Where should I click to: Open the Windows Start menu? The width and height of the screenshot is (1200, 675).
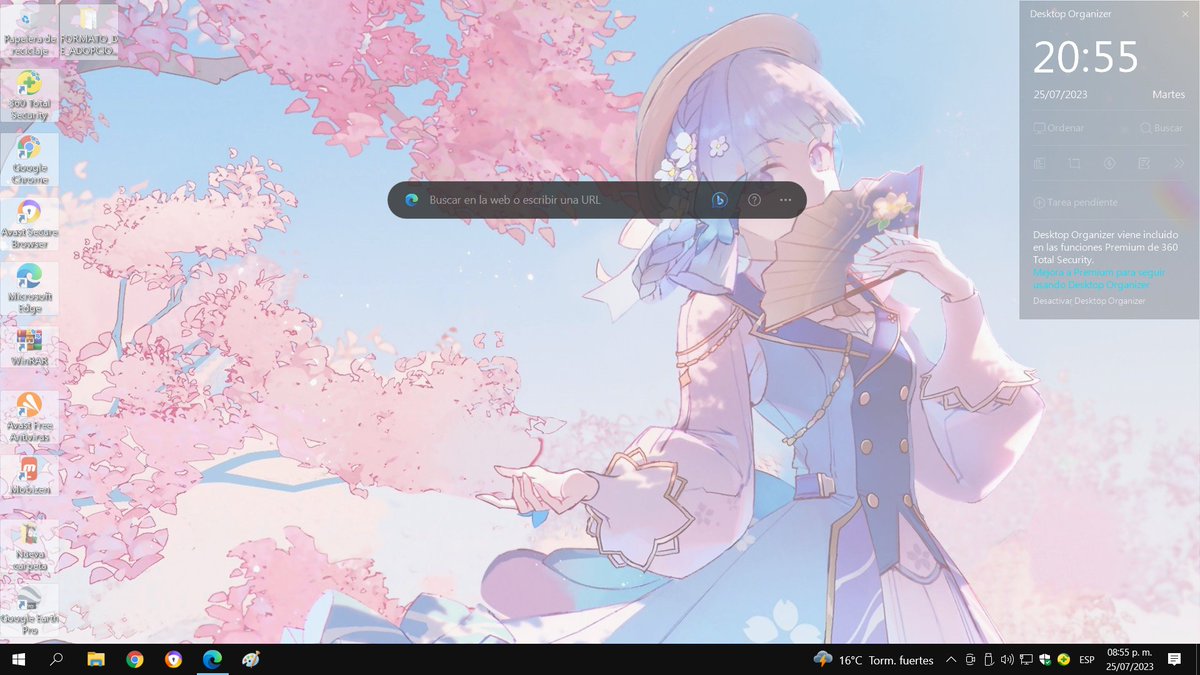point(18,660)
